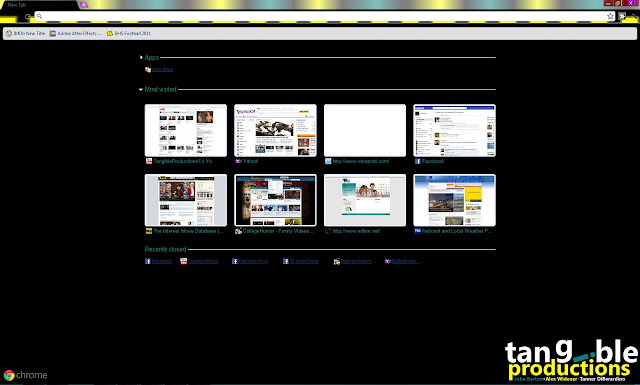
Task: Minimize the Chrome window
Action: coord(609,3)
